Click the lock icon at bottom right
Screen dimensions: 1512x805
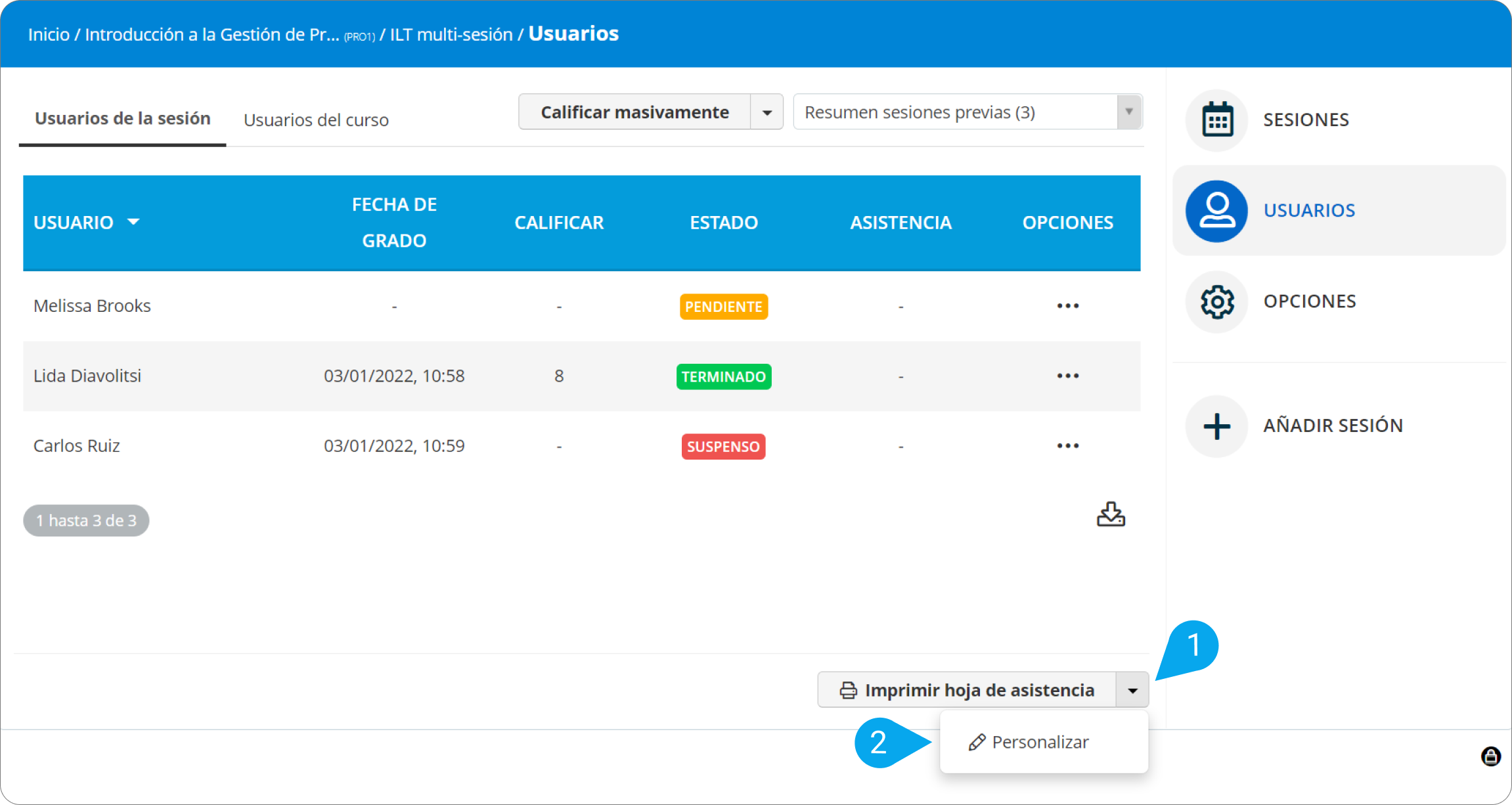tap(1491, 756)
